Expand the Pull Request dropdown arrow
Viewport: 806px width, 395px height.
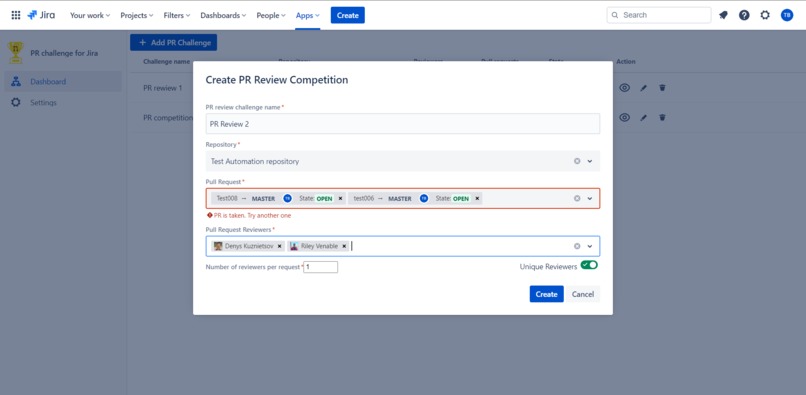point(590,199)
